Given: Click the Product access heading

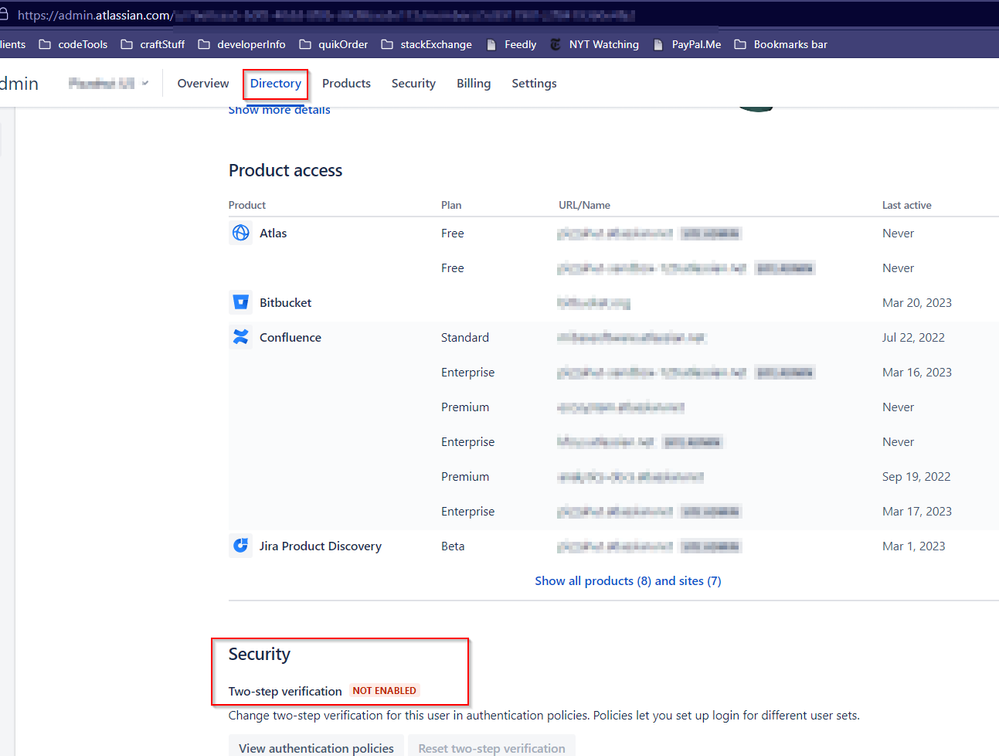Looking at the screenshot, I should tap(285, 170).
